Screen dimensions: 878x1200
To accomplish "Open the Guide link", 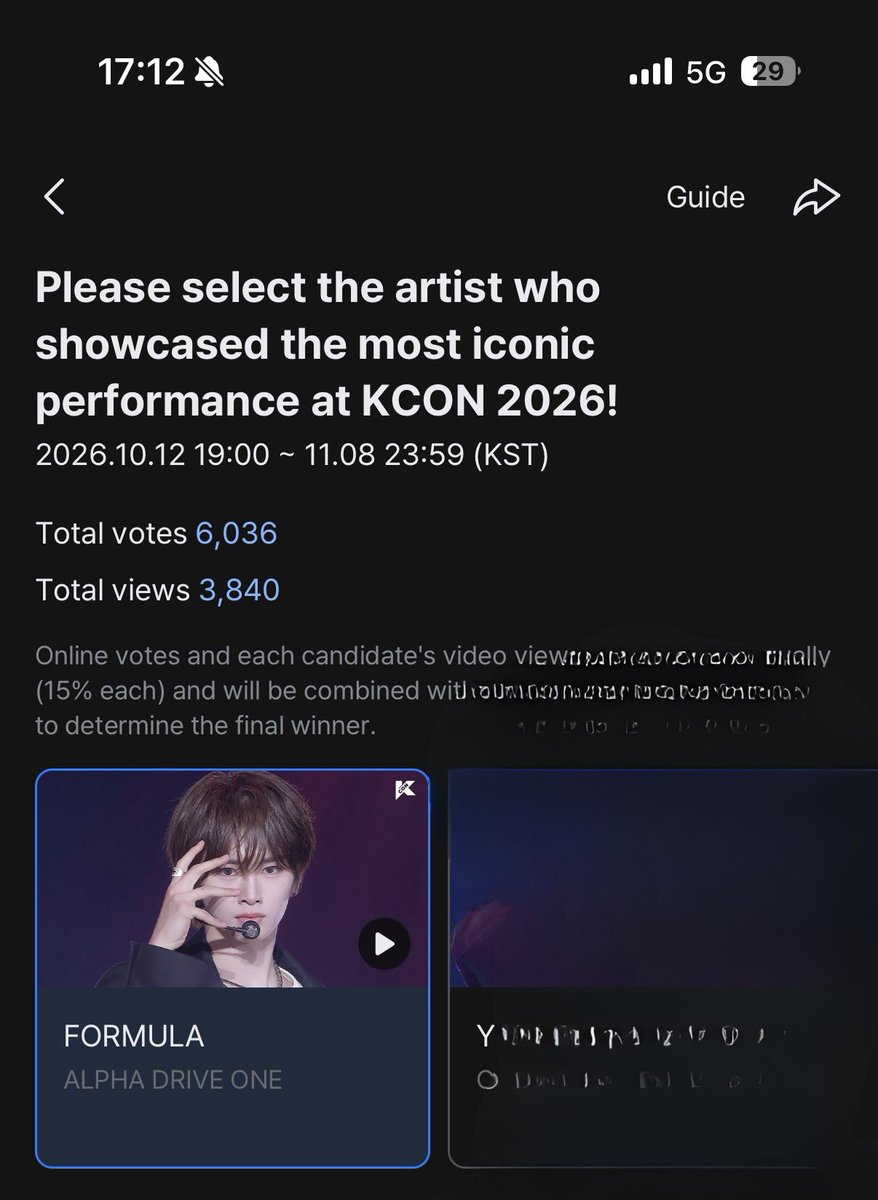I will tap(705, 197).
